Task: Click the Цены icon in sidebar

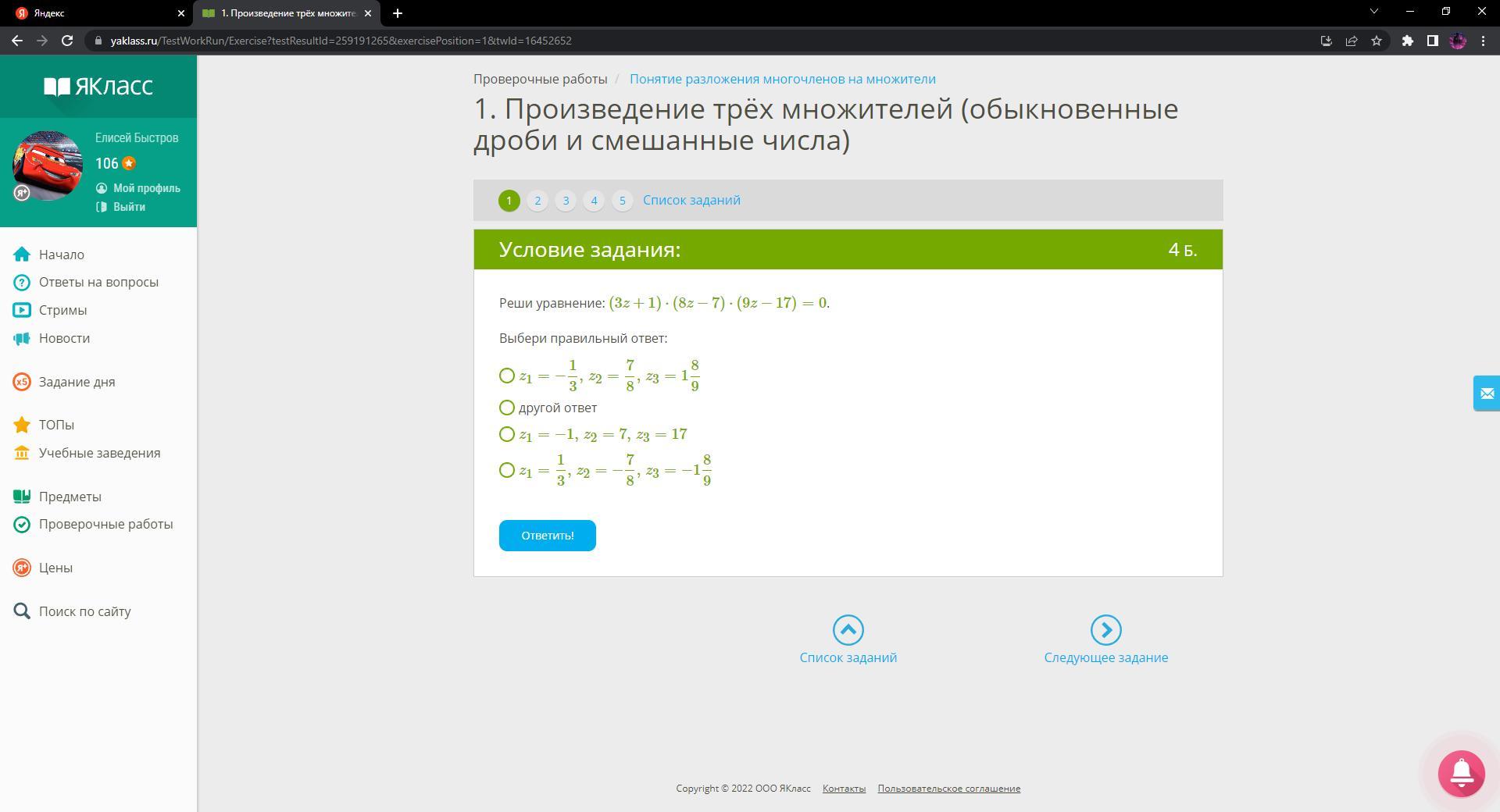Action: [x=22, y=568]
